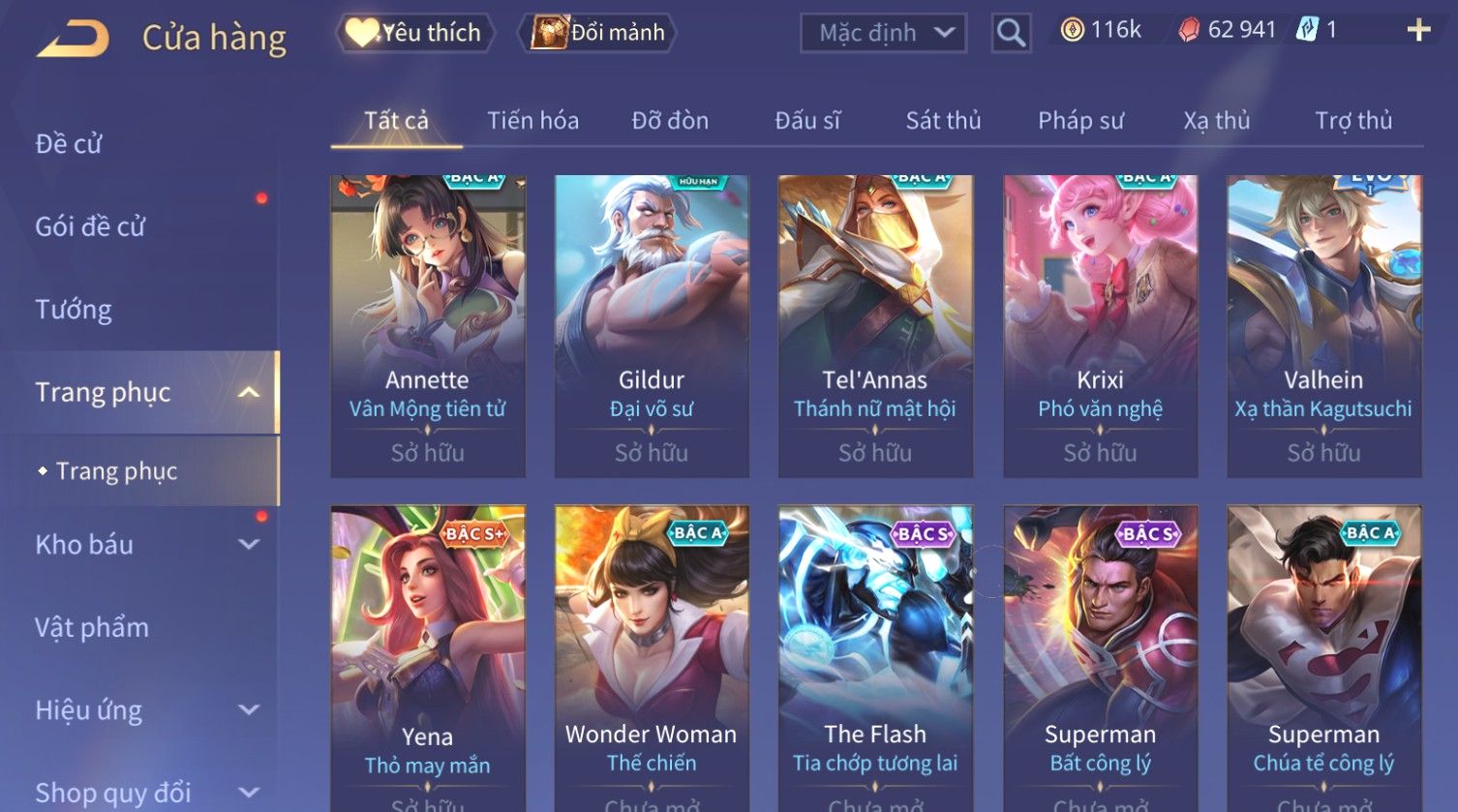This screenshot has height=812, width=1458.
Task: Expand the Kho báu sidebar section
Action: coord(249,544)
